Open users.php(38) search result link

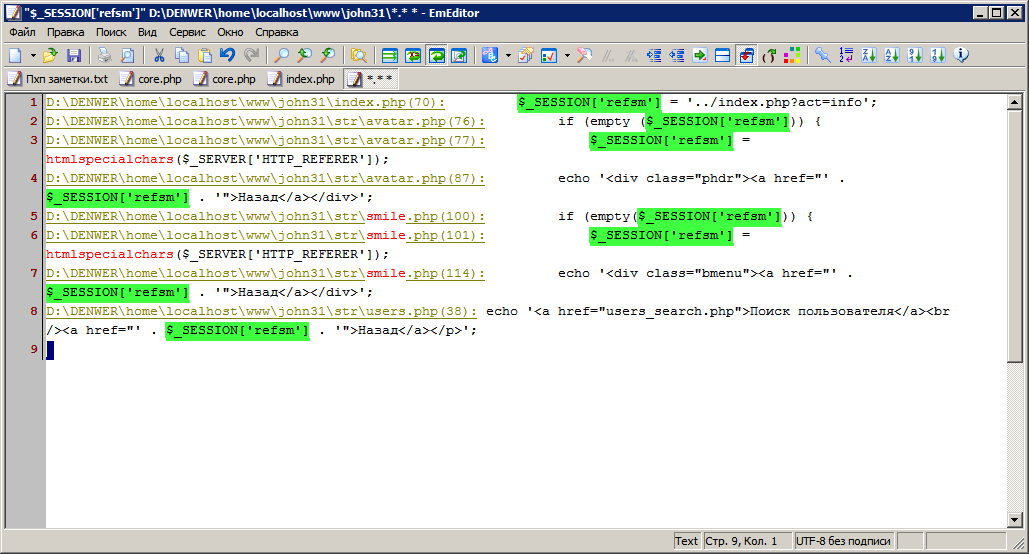(x=261, y=311)
